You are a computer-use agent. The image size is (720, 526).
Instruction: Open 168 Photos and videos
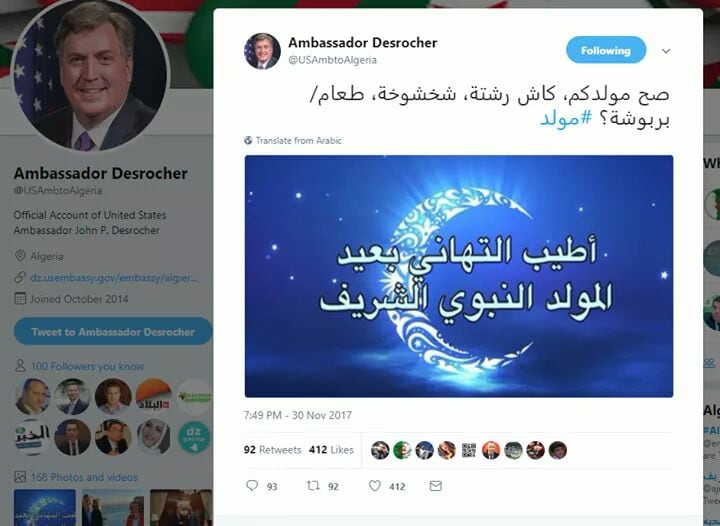(x=84, y=477)
